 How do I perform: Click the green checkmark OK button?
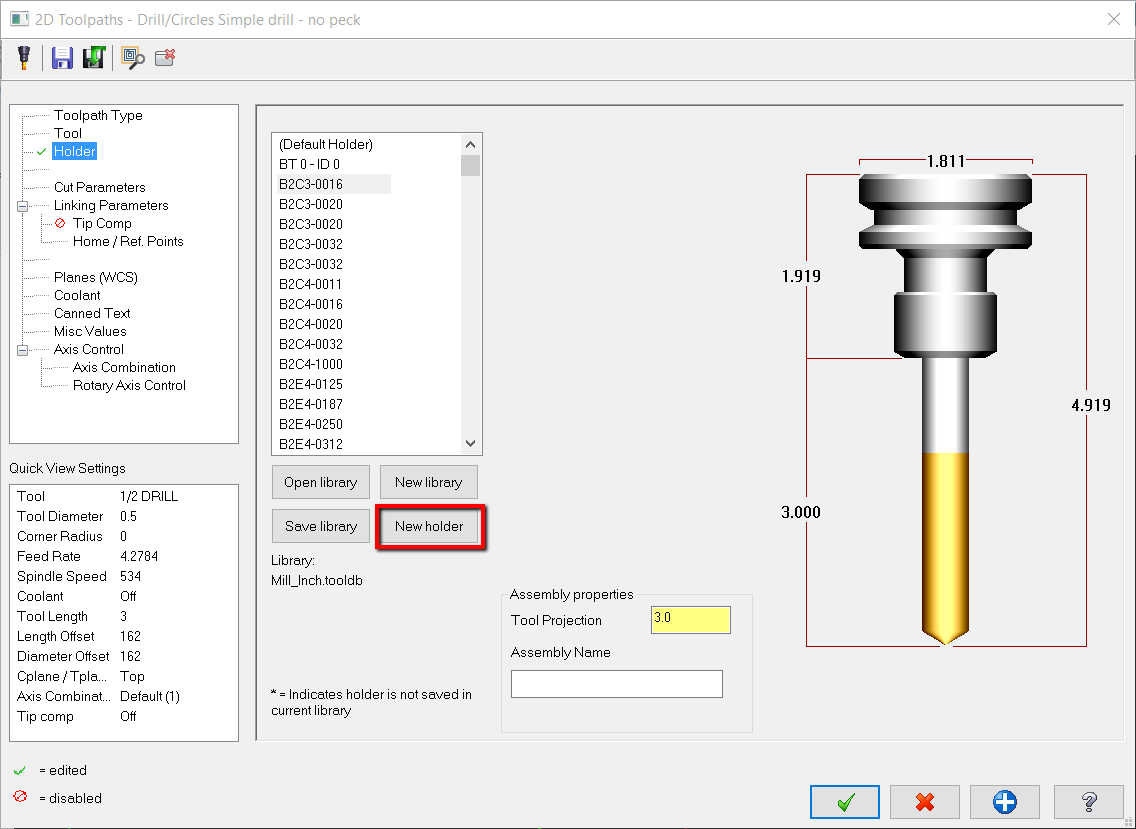pyautogui.click(x=845, y=801)
